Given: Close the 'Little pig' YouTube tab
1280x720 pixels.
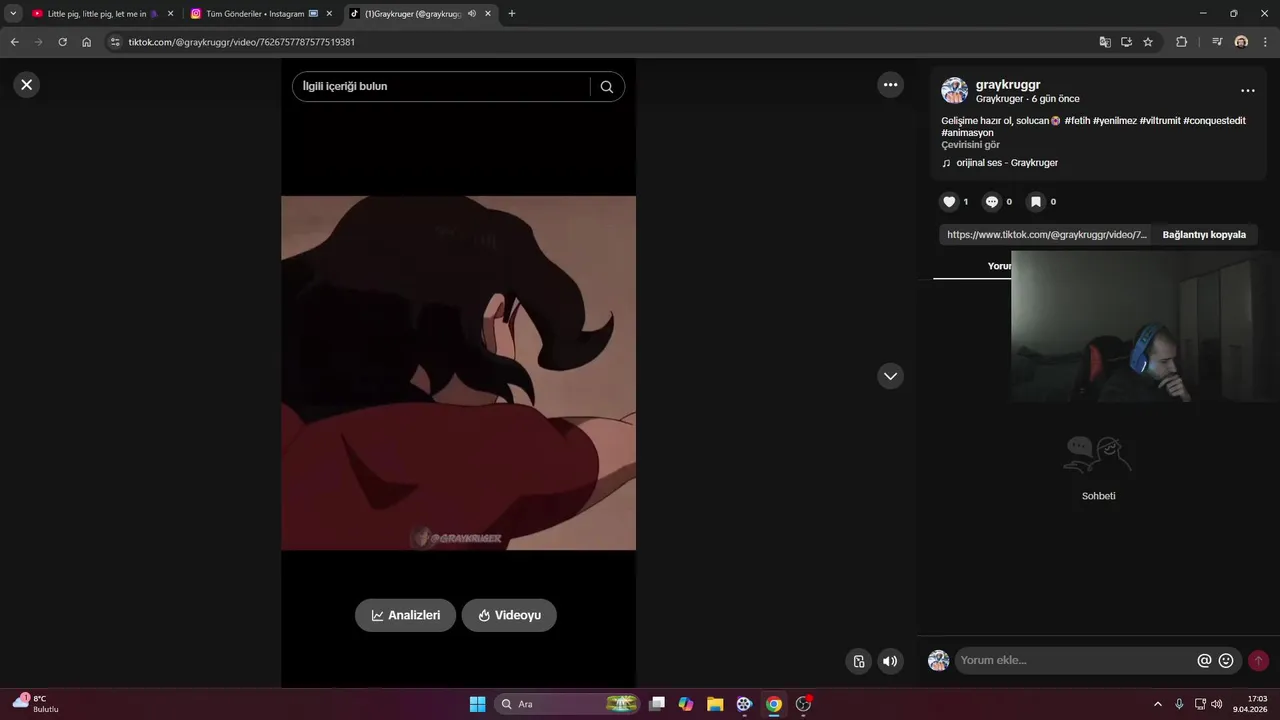Looking at the screenshot, I should pyautogui.click(x=170, y=14).
